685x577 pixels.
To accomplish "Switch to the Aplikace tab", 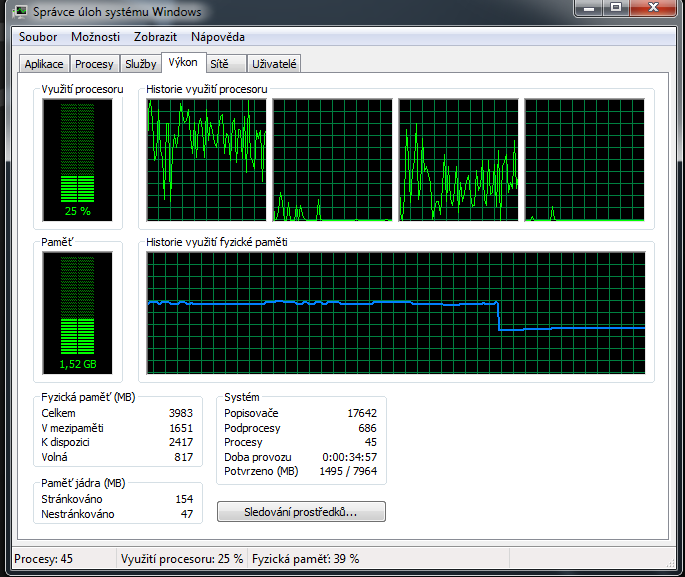I will (x=44, y=64).
